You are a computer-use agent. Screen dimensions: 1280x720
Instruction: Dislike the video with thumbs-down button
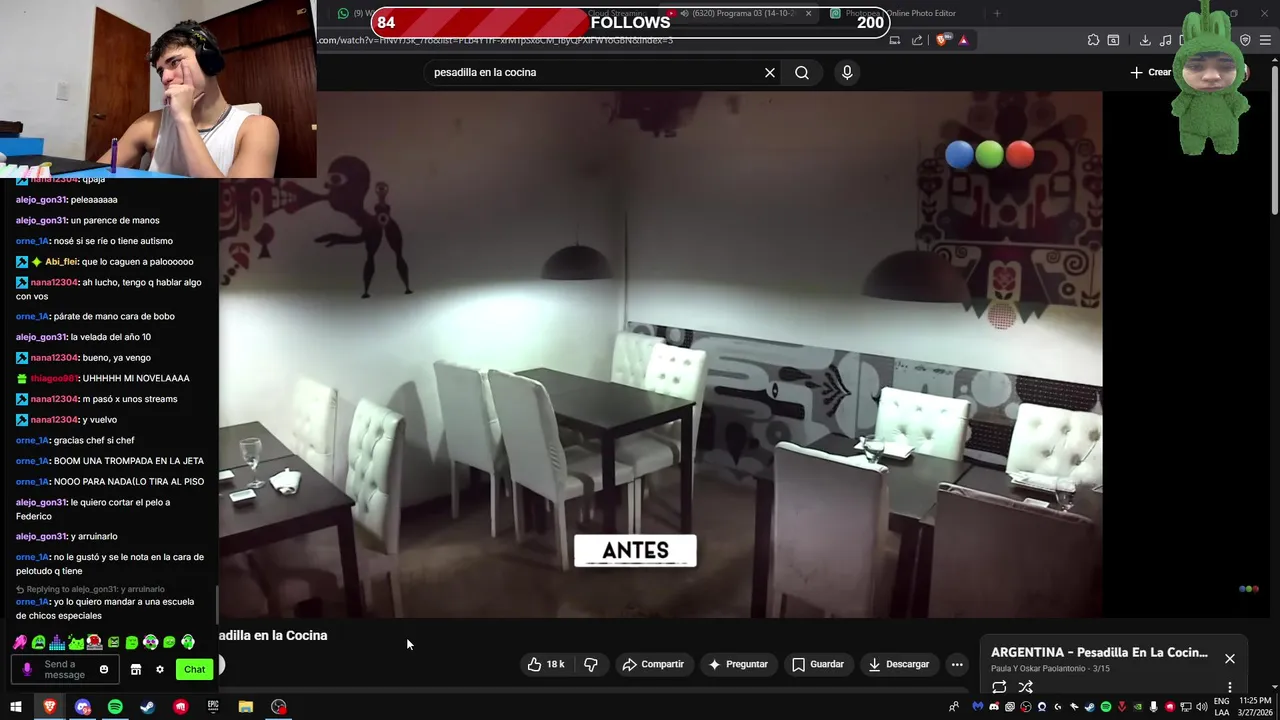coord(591,664)
